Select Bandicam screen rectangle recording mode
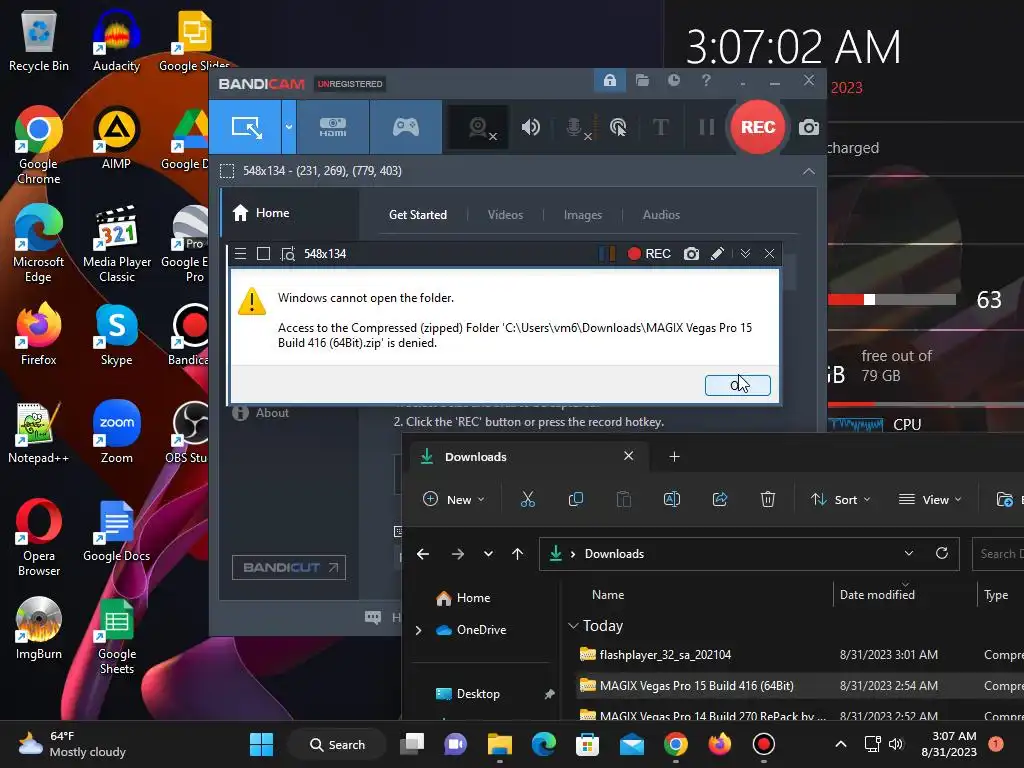1024x768 pixels. pyautogui.click(x=247, y=127)
